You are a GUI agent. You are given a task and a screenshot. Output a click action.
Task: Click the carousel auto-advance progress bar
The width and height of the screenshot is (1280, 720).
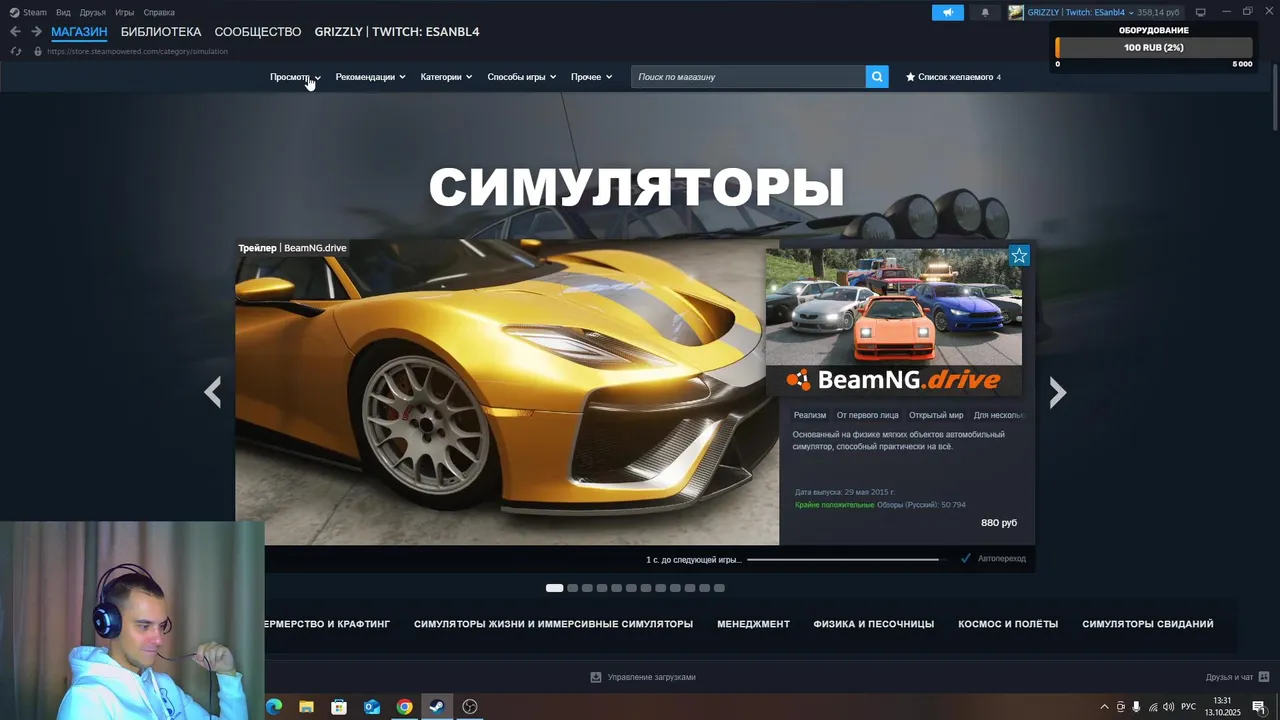click(x=846, y=559)
